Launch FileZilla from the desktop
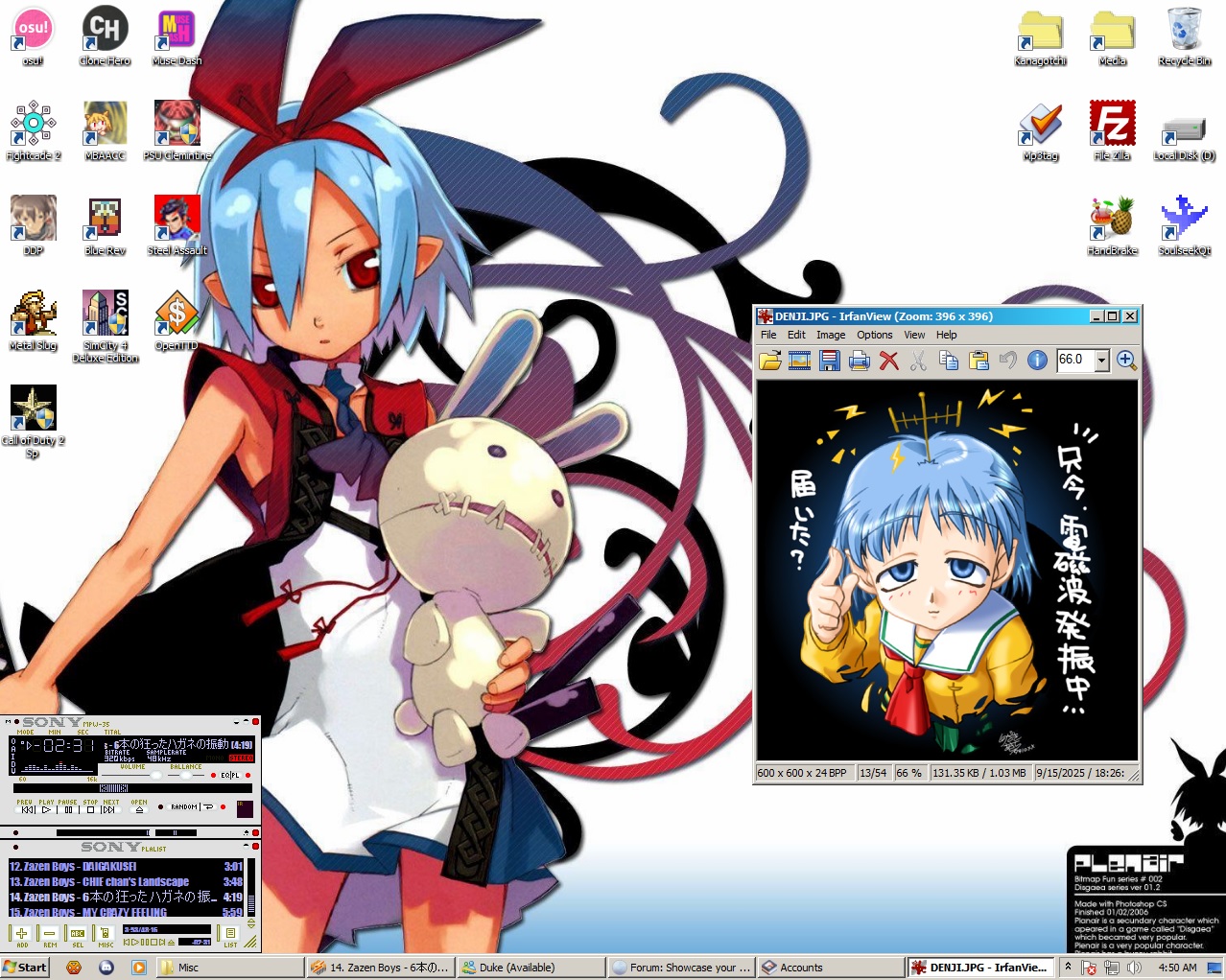 click(x=1112, y=130)
